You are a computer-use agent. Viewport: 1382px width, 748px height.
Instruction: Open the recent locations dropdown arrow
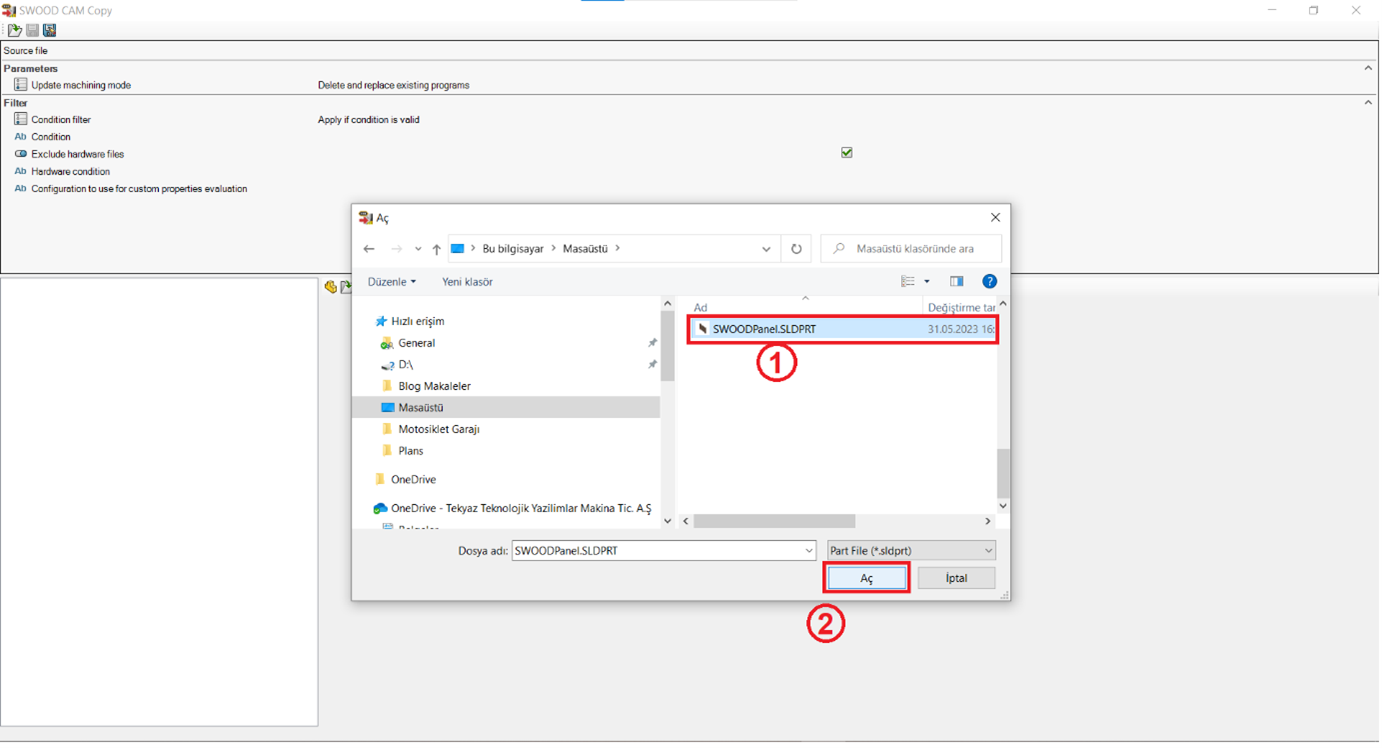click(418, 249)
